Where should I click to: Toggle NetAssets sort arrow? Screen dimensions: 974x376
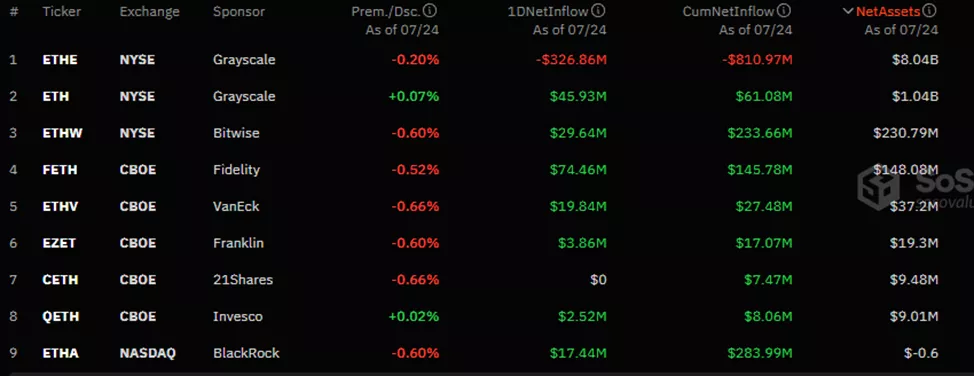tap(848, 11)
